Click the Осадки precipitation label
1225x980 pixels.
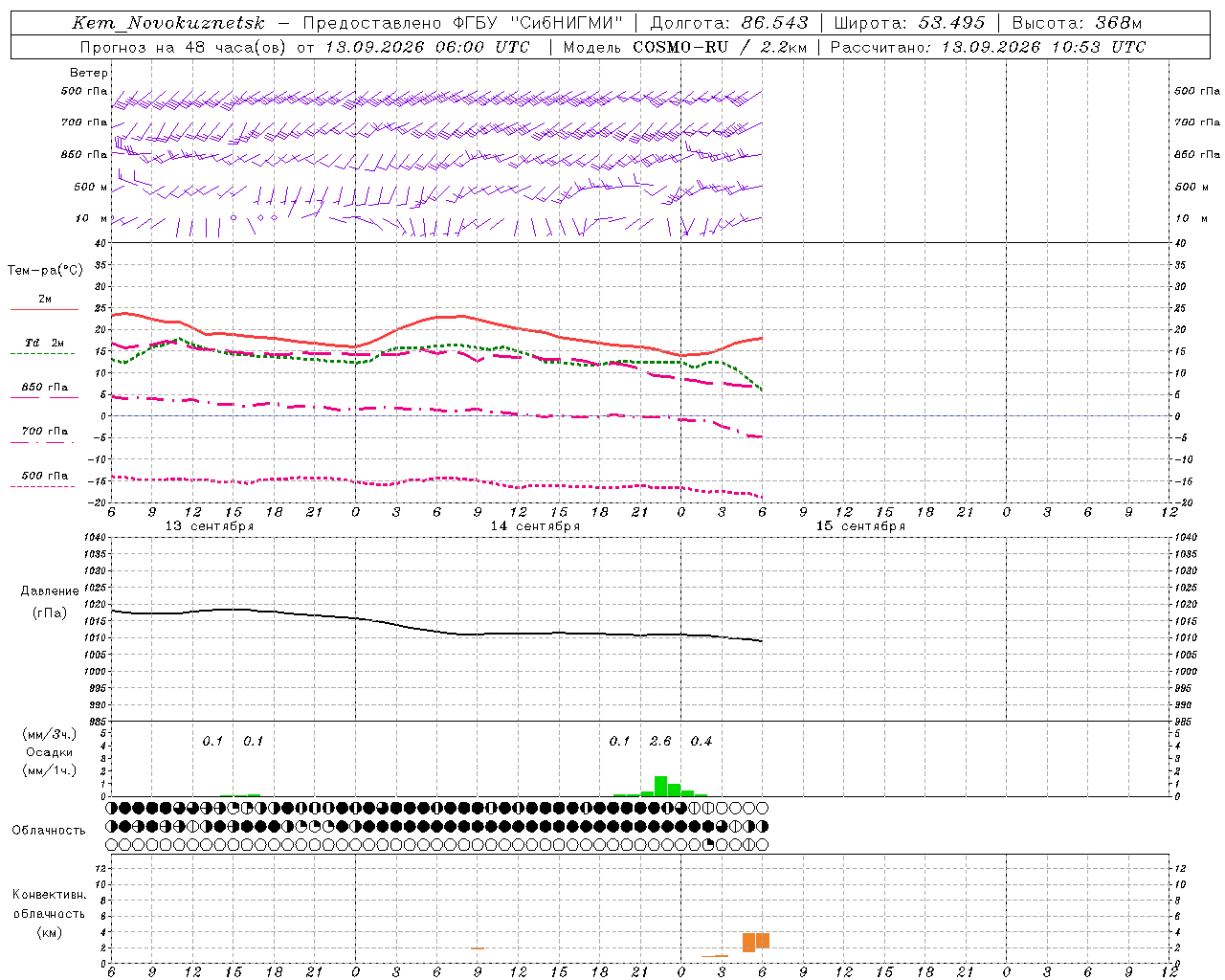click(50, 752)
